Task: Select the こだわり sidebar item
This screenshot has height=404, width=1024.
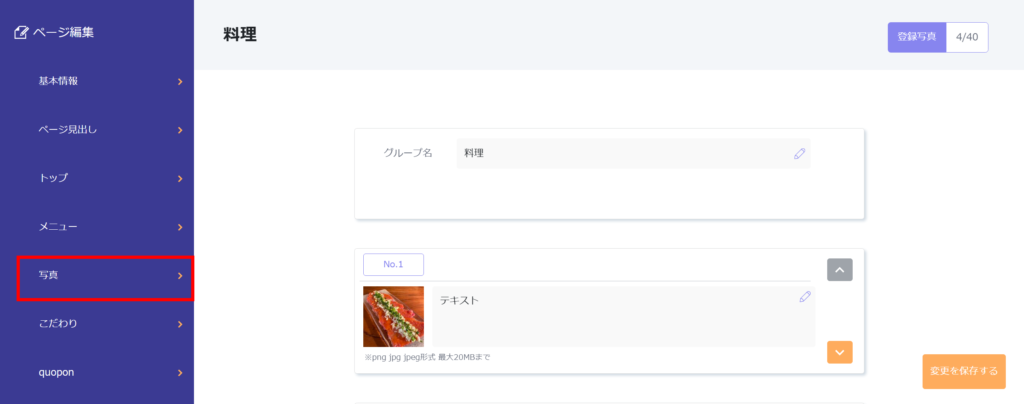Action: (58, 324)
